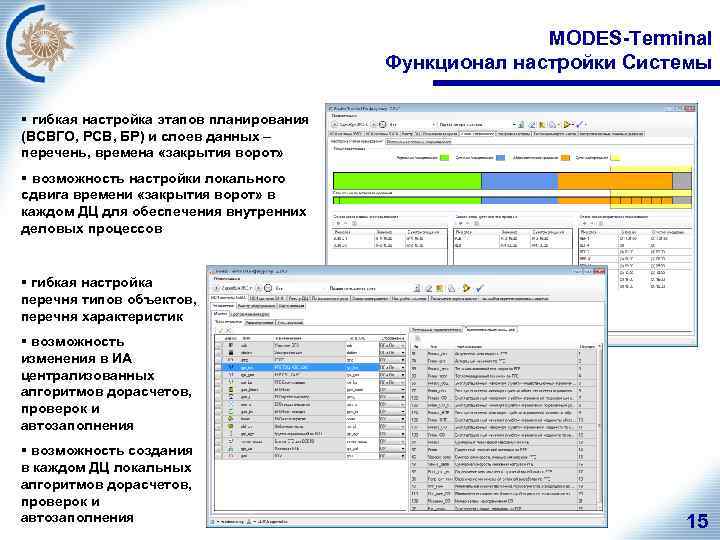
Task: Select the pencil edit icon in back window toolbar
Action: point(532,124)
